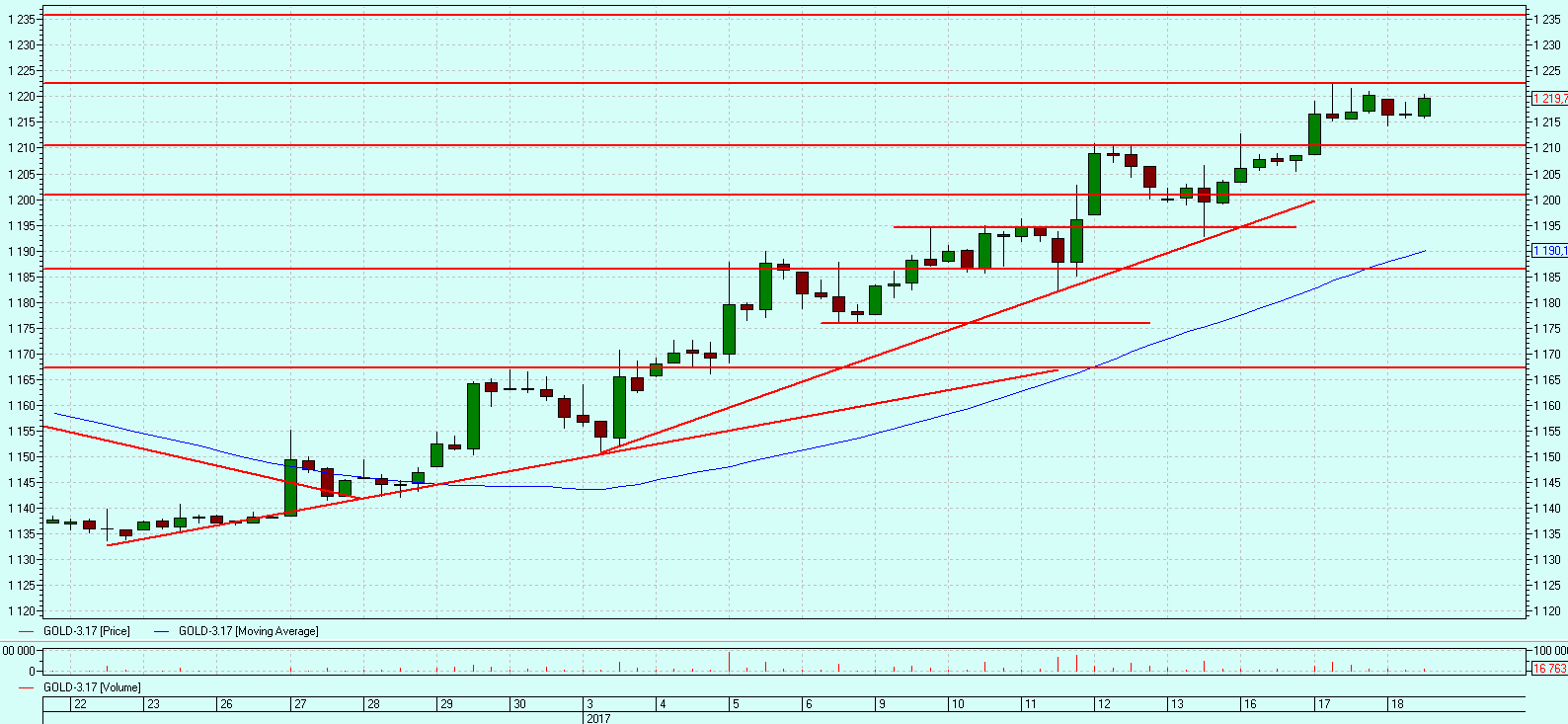Click 1 210 on the right price axis
This screenshot has height=724, width=1568.
tap(1547, 148)
